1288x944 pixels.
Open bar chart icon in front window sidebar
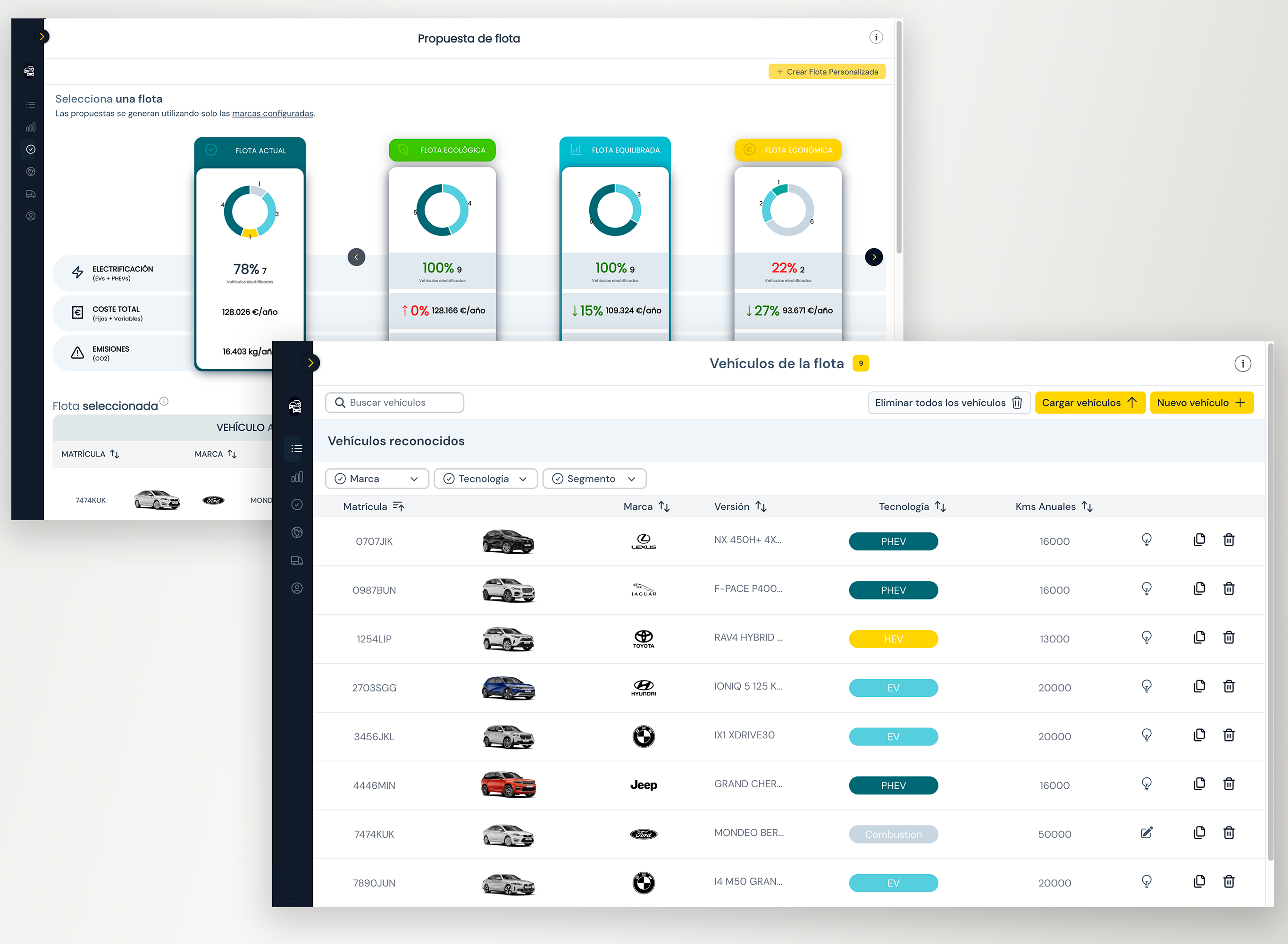coord(296,477)
